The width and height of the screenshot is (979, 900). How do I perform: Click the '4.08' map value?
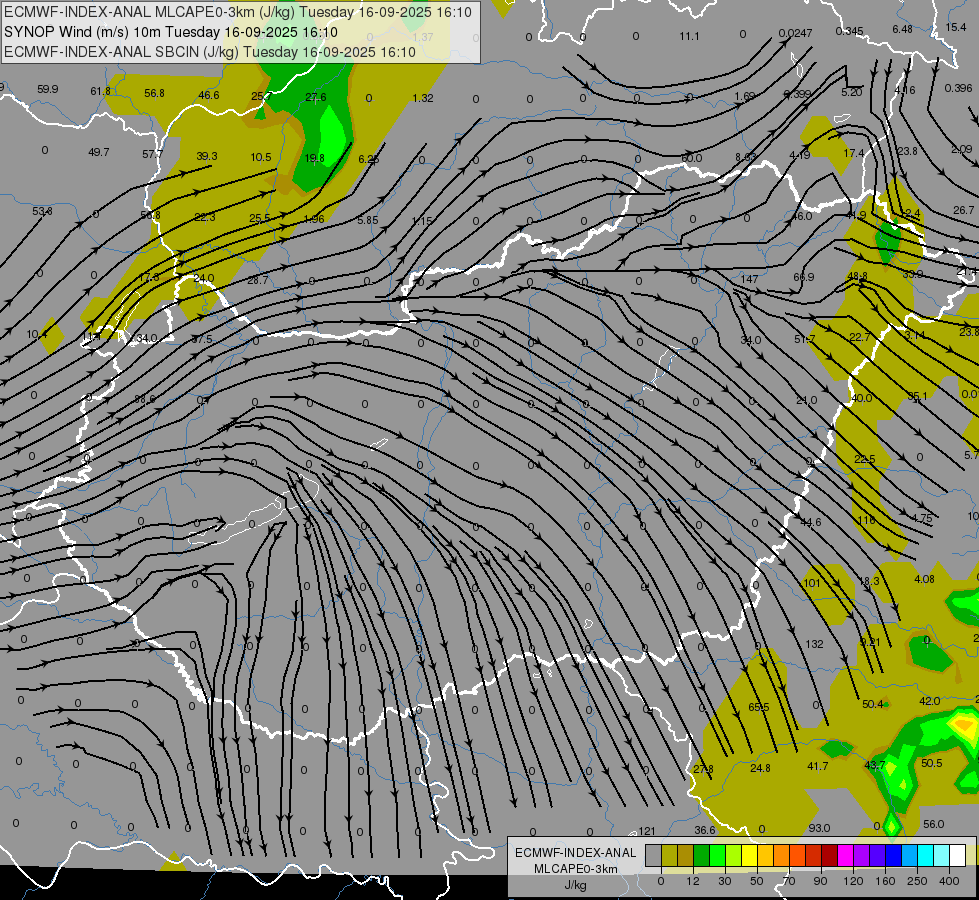pyautogui.click(x=924, y=579)
